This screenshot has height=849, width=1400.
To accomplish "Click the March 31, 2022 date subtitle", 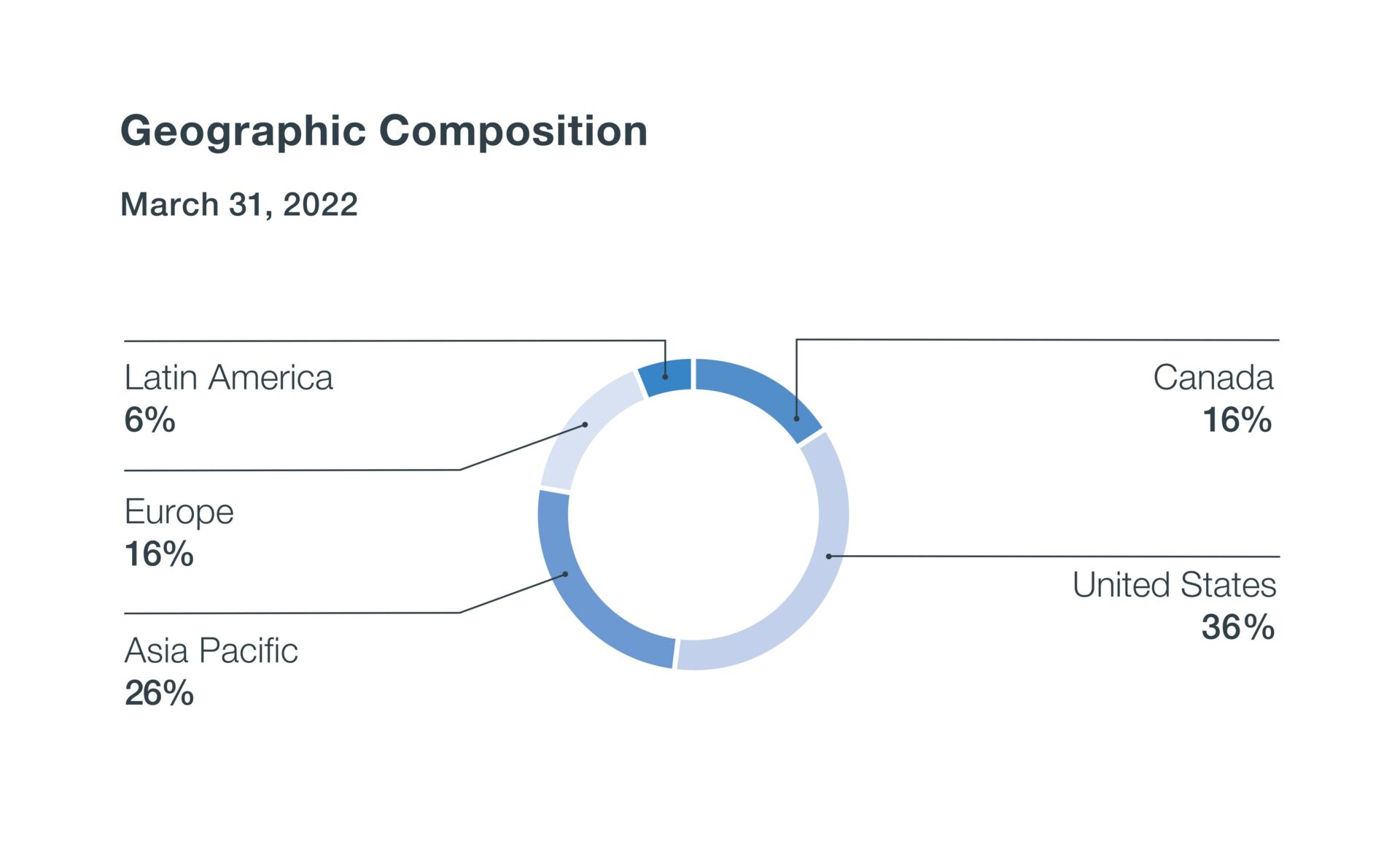I will coord(239,204).
